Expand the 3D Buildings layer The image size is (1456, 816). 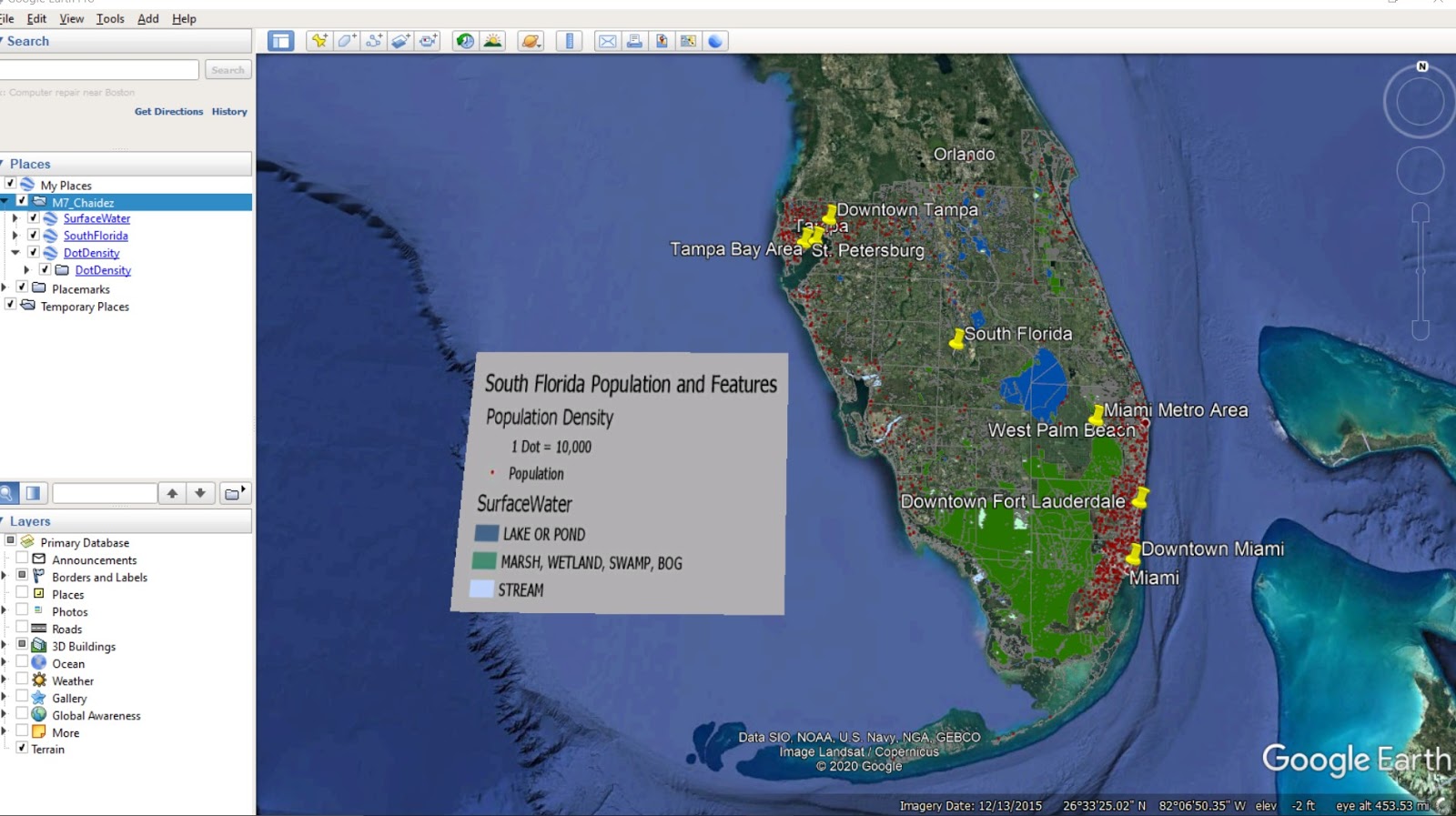coord(4,645)
